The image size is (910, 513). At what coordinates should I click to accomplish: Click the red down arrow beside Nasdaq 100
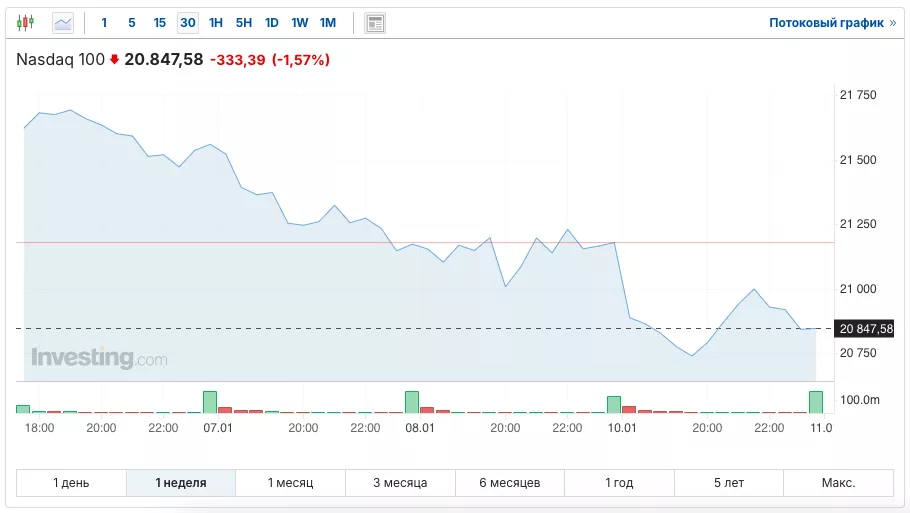114,60
